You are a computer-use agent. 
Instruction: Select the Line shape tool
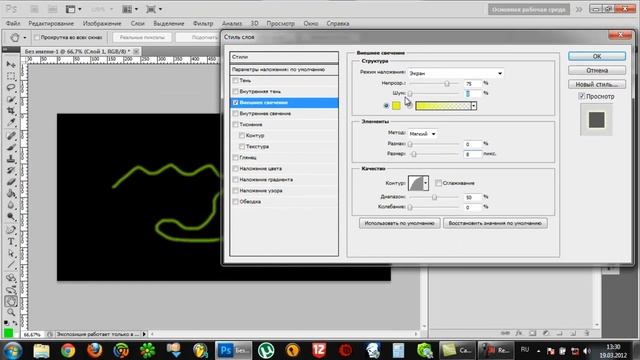tap(11, 265)
